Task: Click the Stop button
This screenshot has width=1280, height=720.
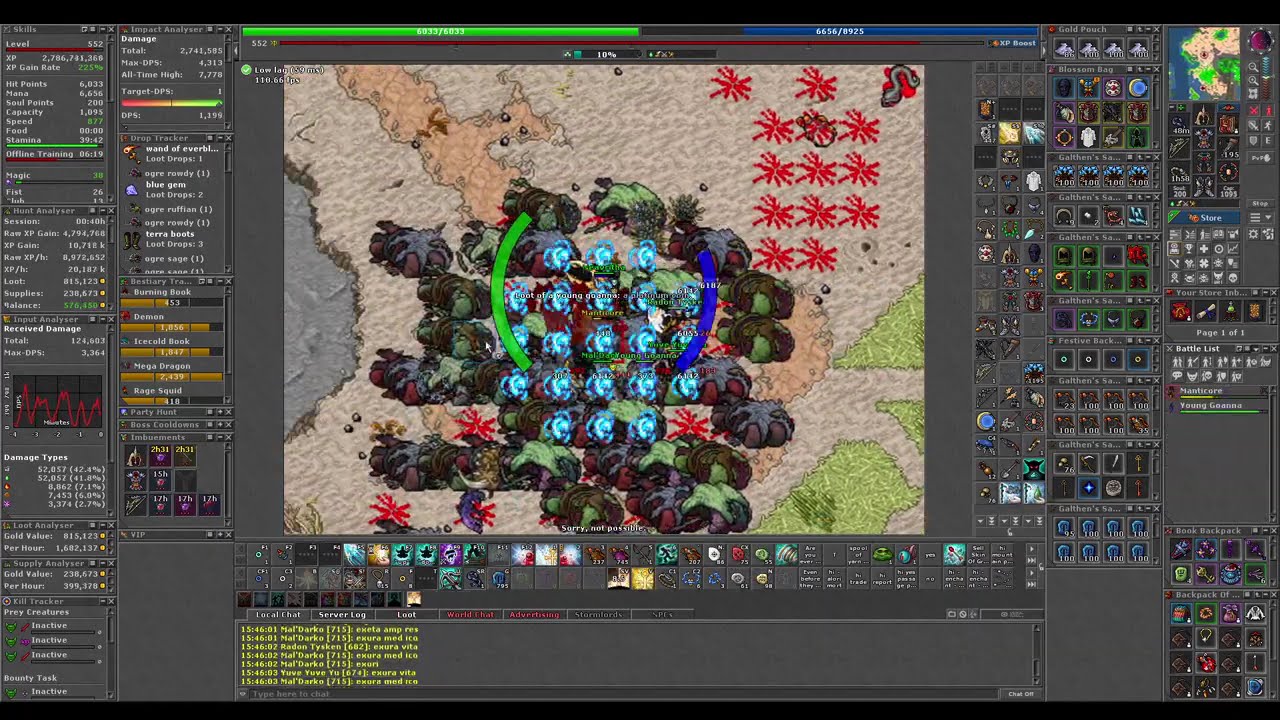Action: pos(1260,202)
